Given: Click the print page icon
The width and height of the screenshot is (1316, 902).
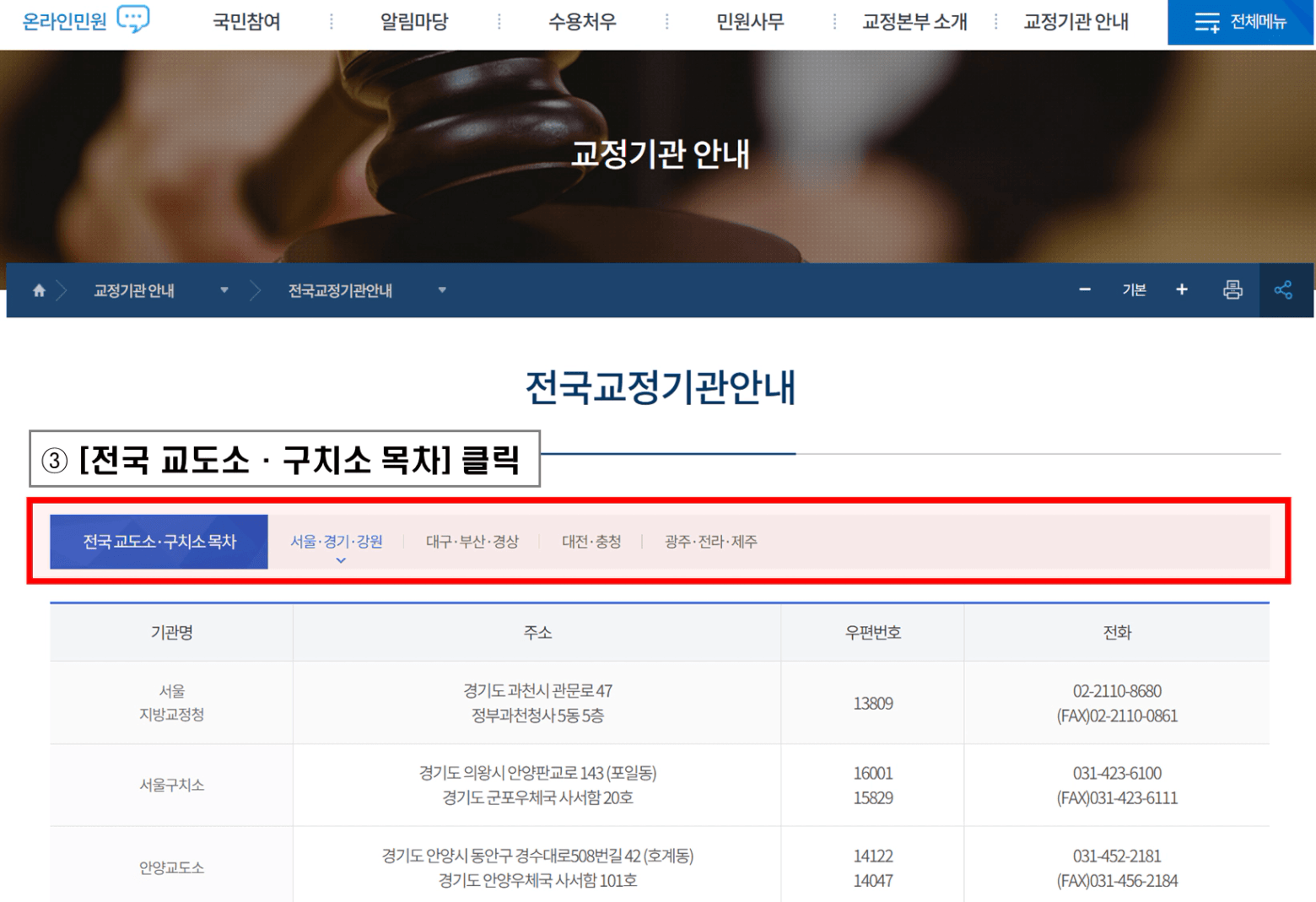Looking at the screenshot, I should point(1232,290).
